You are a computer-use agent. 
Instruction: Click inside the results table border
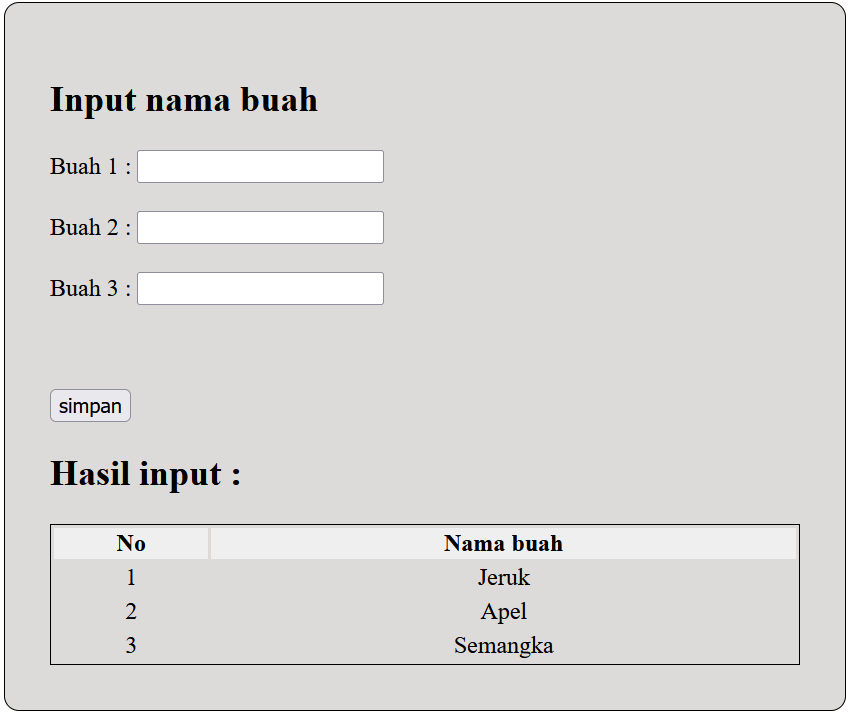point(425,592)
